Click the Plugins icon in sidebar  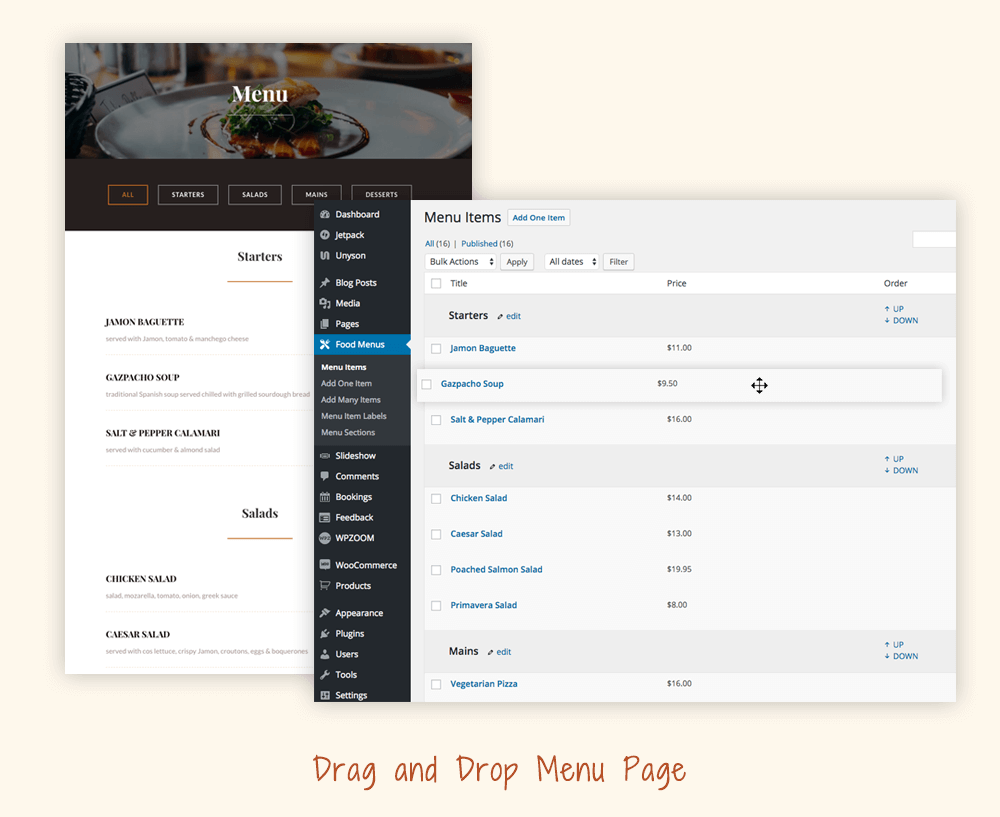click(x=325, y=633)
